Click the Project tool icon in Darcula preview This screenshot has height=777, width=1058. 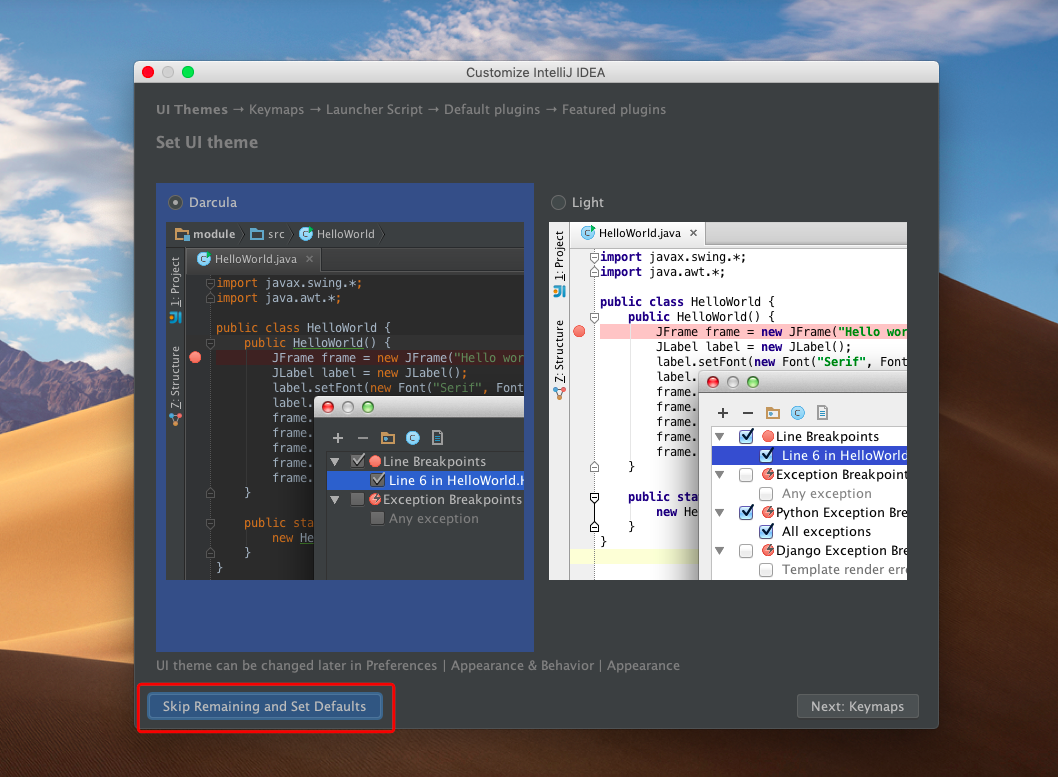tap(175, 317)
